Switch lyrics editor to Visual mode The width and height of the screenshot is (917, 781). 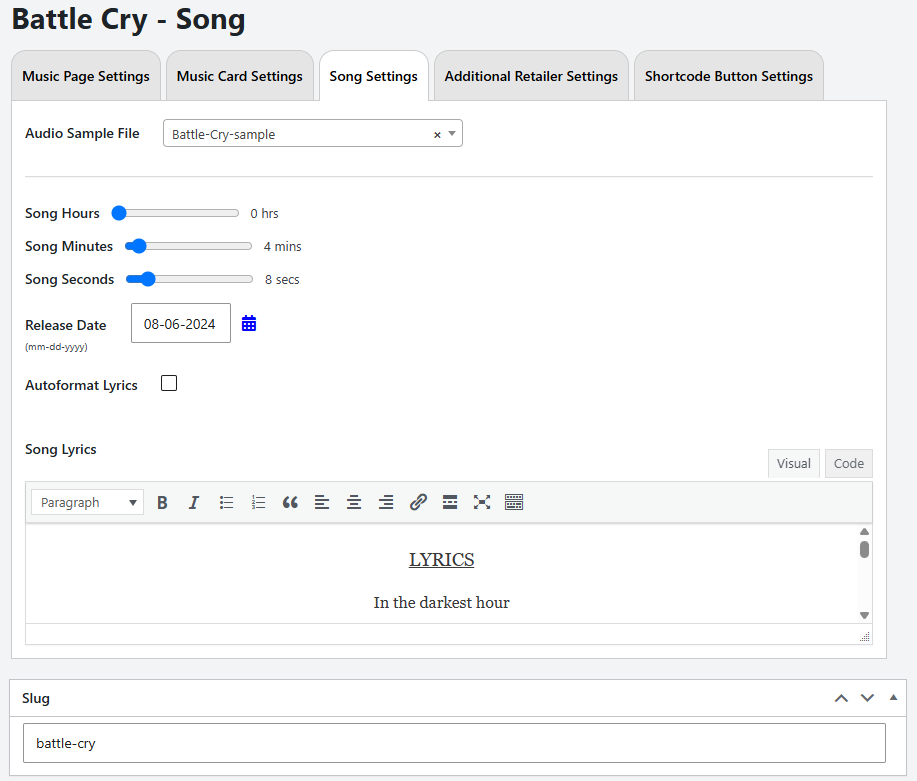click(794, 463)
